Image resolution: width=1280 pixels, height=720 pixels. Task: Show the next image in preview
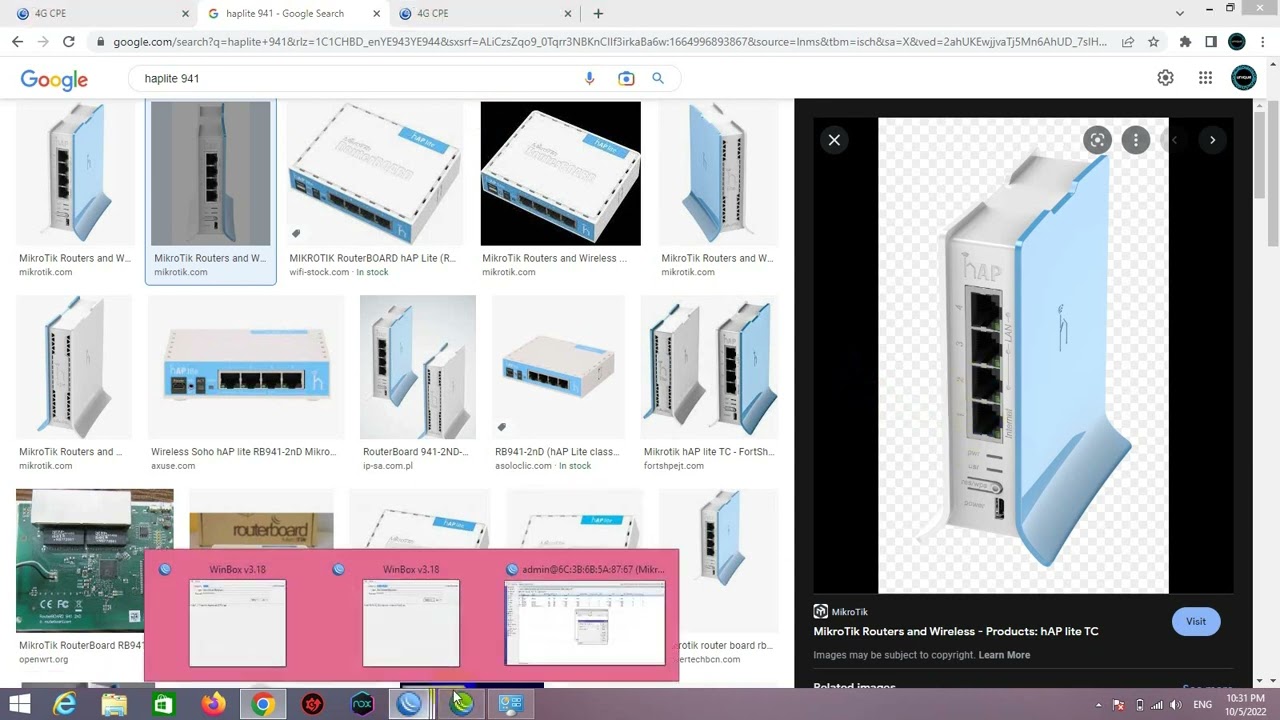coord(1212,140)
